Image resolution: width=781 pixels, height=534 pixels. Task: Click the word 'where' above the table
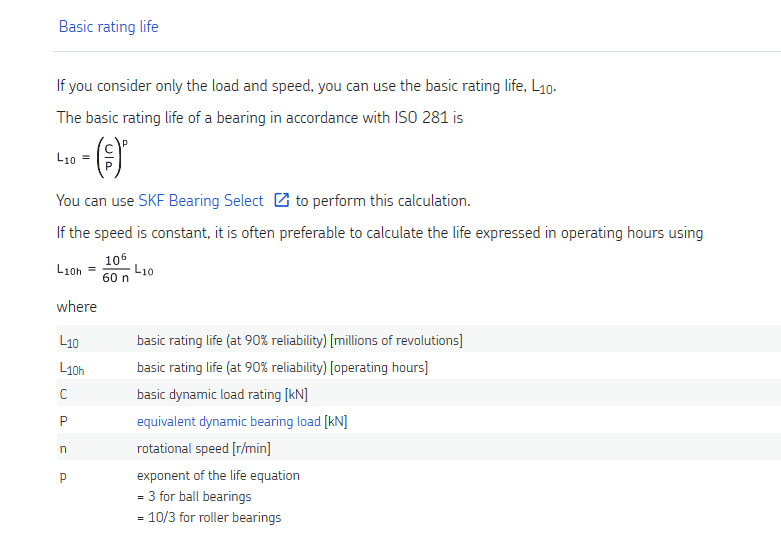[77, 307]
